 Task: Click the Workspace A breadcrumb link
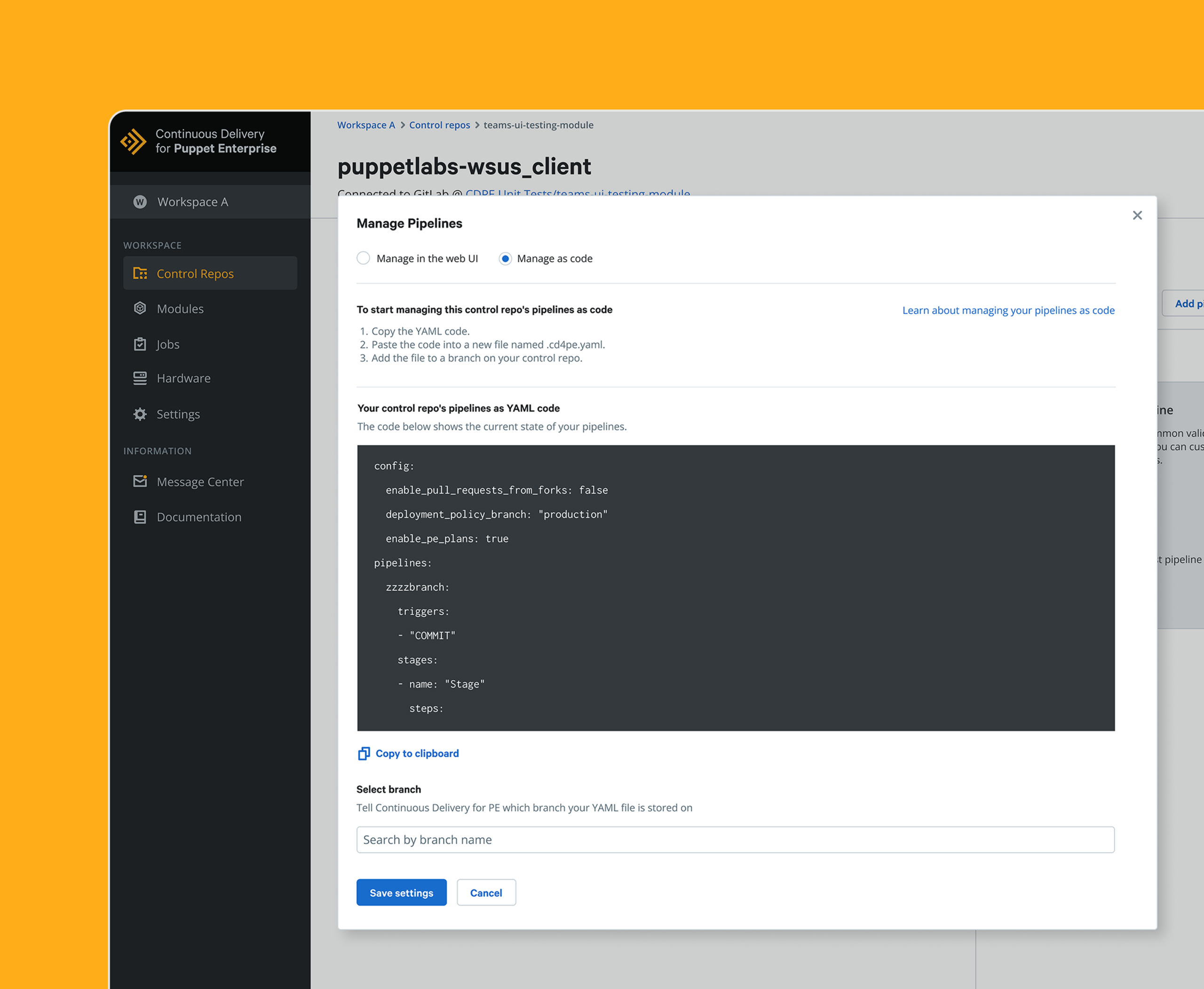click(x=366, y=125)
